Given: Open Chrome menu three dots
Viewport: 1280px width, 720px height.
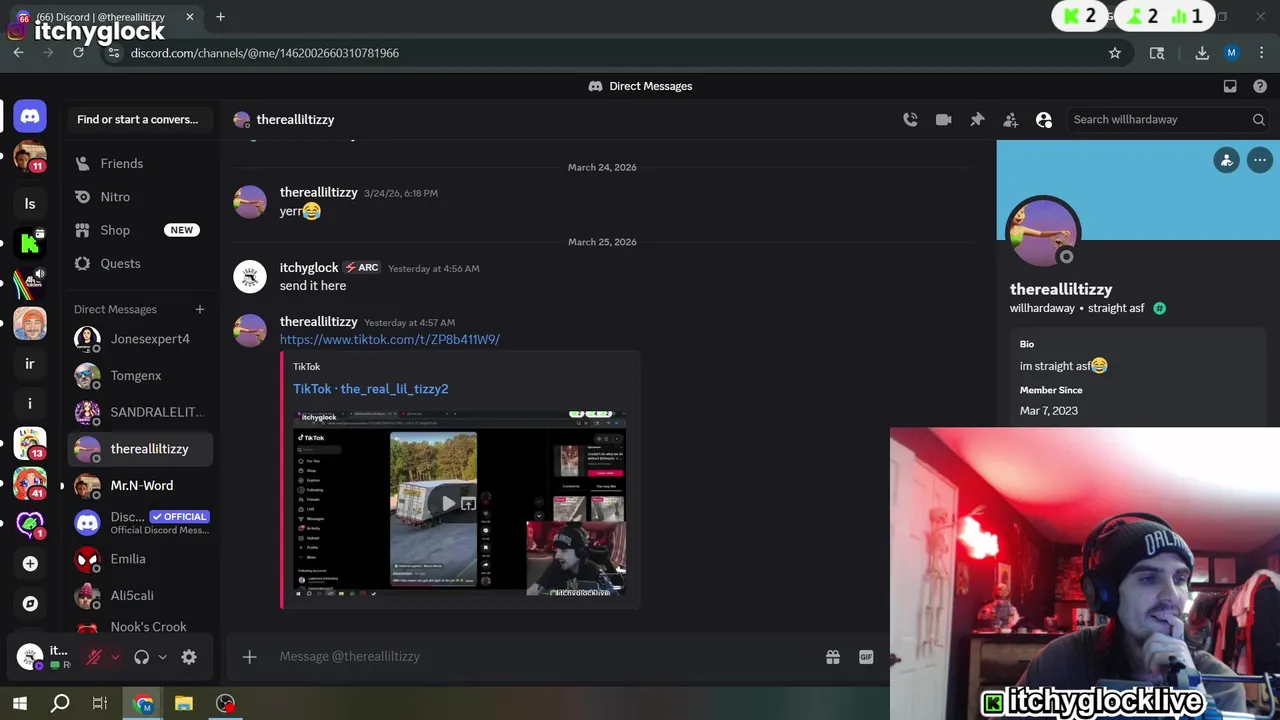Looking at the screenshot, I should click(x=1261, y=53).
